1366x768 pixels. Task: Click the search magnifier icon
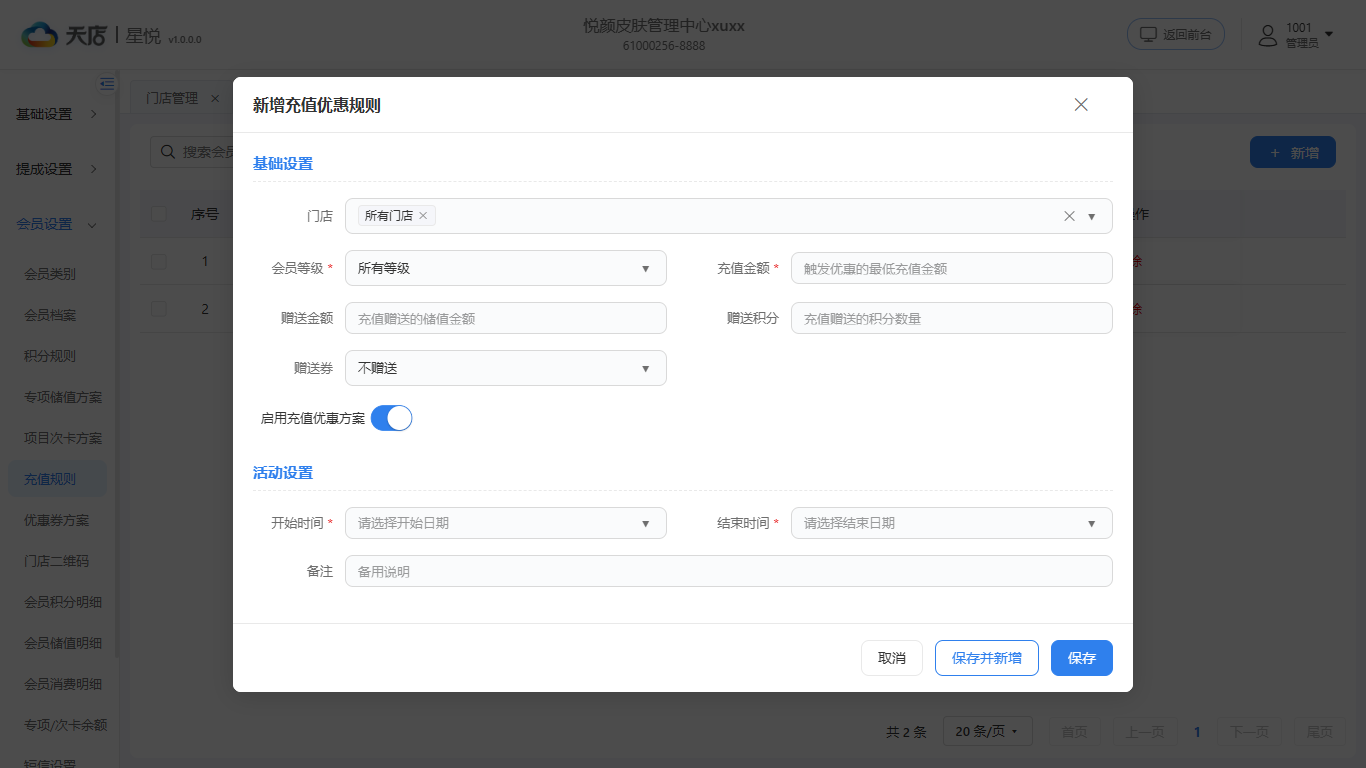coord(169,152)
